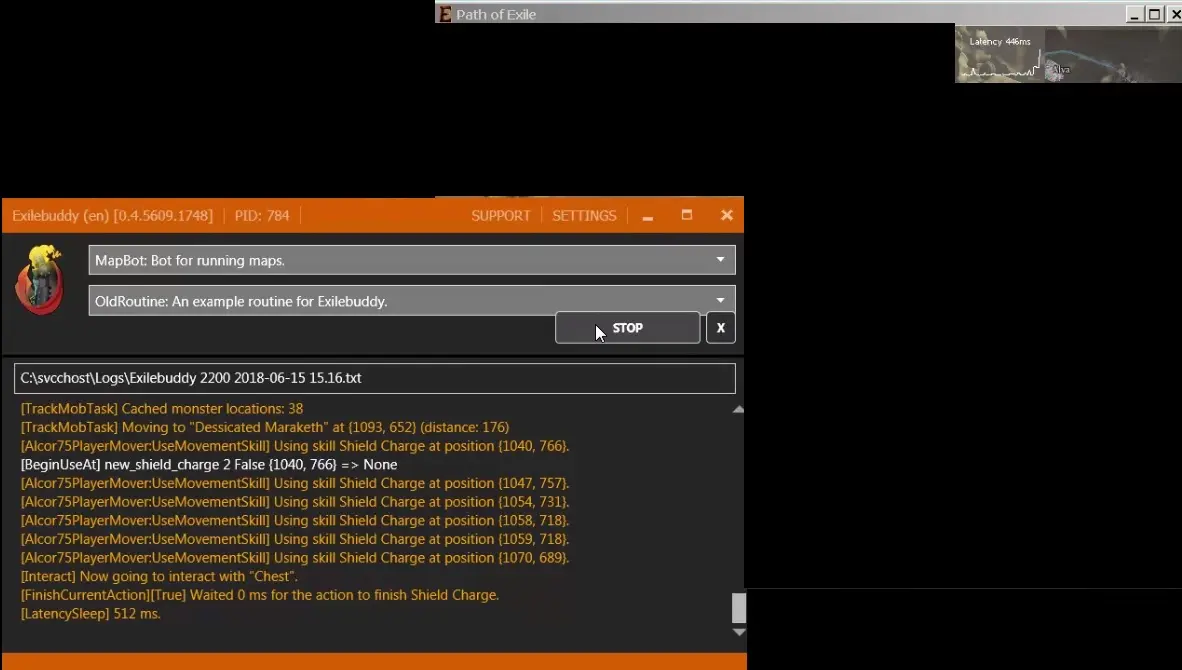1182x670 pixels.
Task: Select the "[BeginUseAt] new_shield_charge 2 False" line
Action: click(x=209, y=465)
